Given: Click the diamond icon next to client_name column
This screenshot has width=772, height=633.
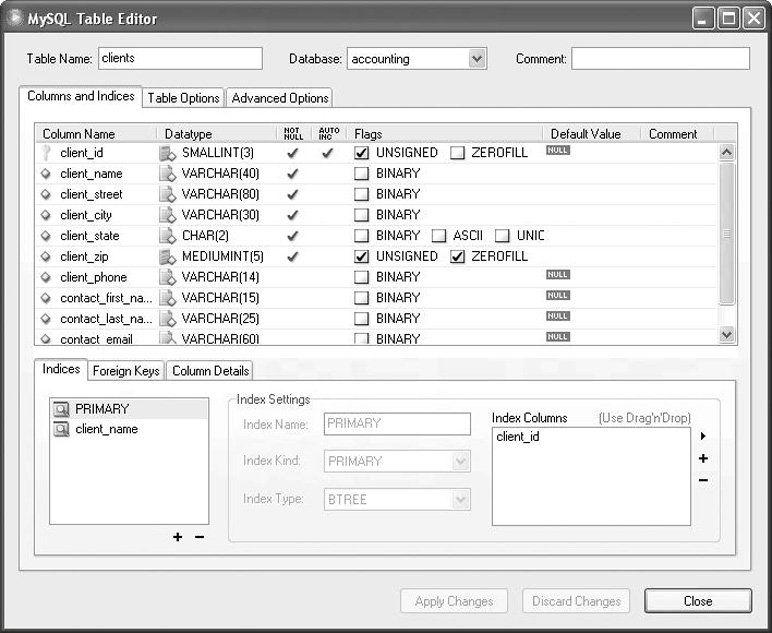Looking at the screenshot, I should (46, 174).
